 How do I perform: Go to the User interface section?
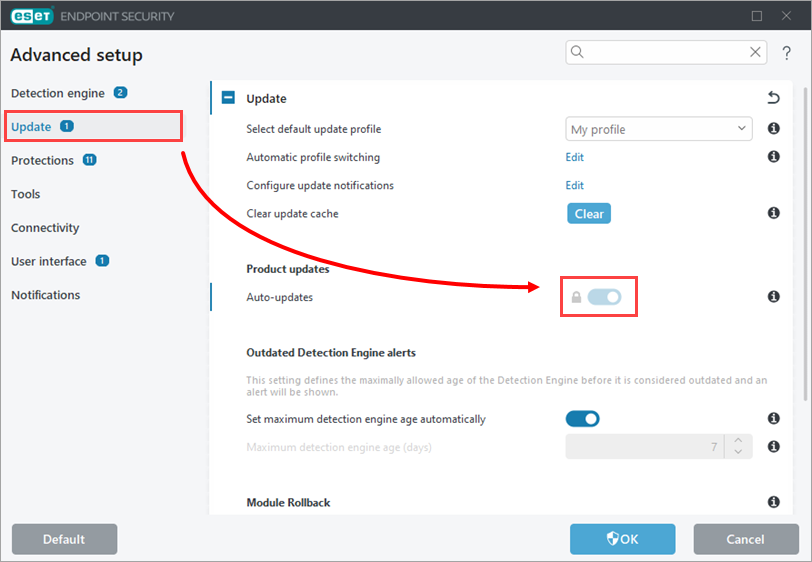[x=49, y=261]
